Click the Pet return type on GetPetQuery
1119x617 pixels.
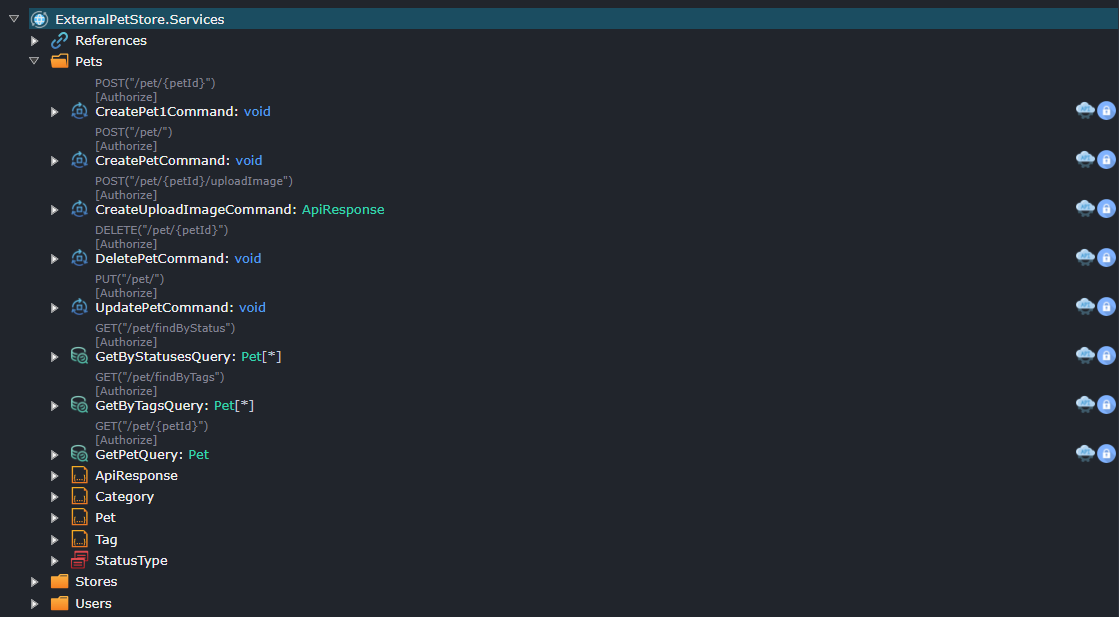pos(198,454)
